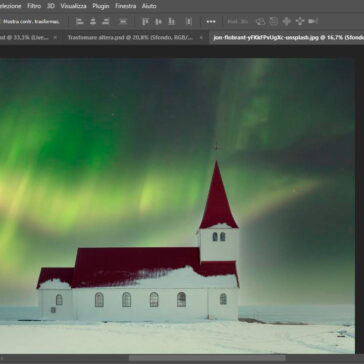Switch to Trasformare altera.psd document tab
The width and height of the screenshot is (364, 364).
tap(130, 38)
